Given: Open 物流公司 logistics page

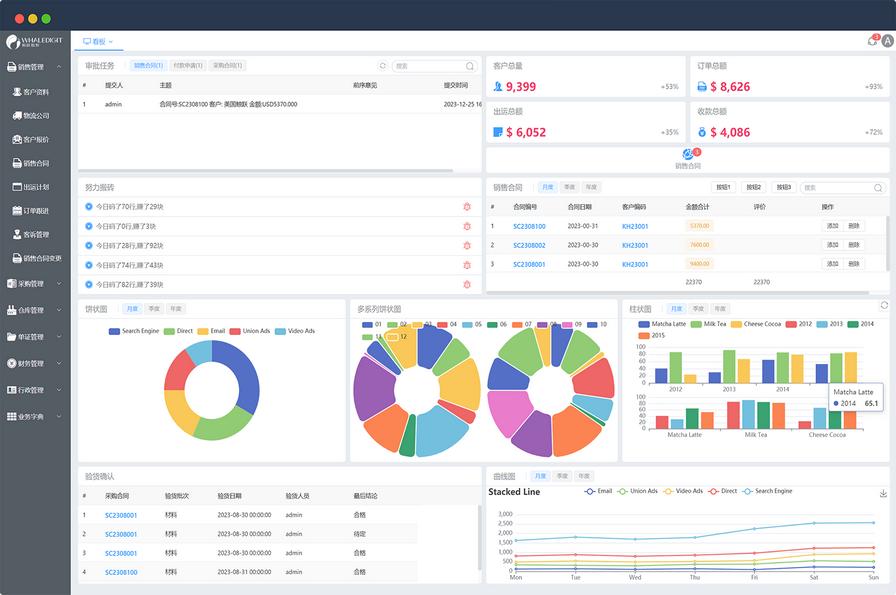Looking at the screenshot, I should point(31,115).
